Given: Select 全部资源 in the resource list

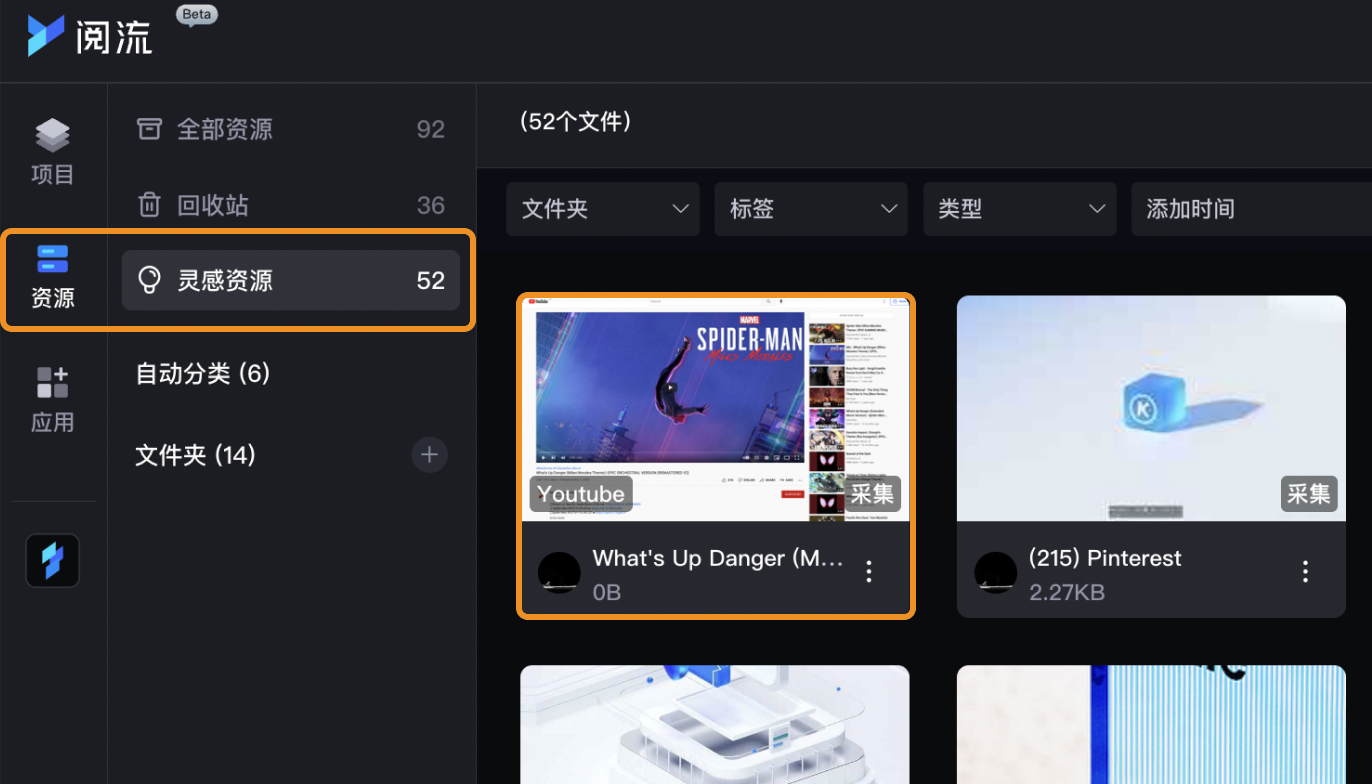Looking at the screenshot, I should pos(291,129).
